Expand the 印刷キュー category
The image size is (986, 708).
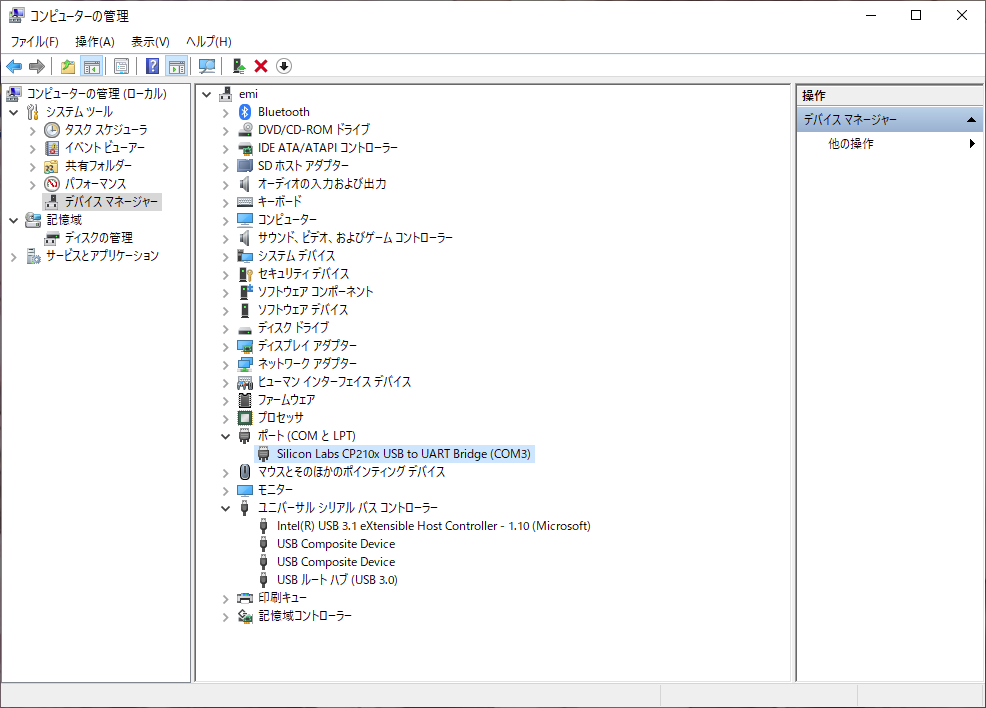(226, 599)
